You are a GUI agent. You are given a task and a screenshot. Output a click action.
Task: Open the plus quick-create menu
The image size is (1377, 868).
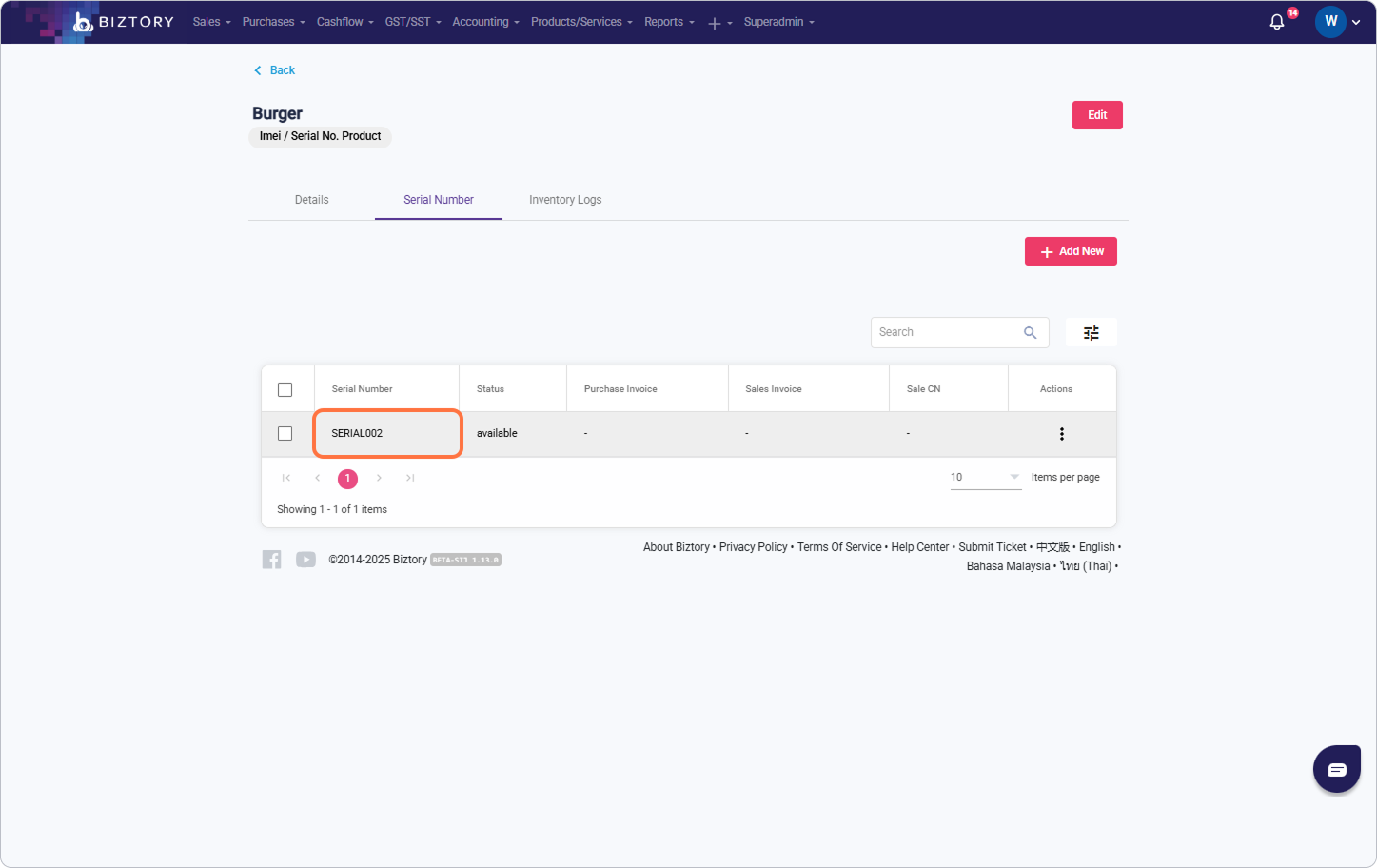[x=719, y=23]
